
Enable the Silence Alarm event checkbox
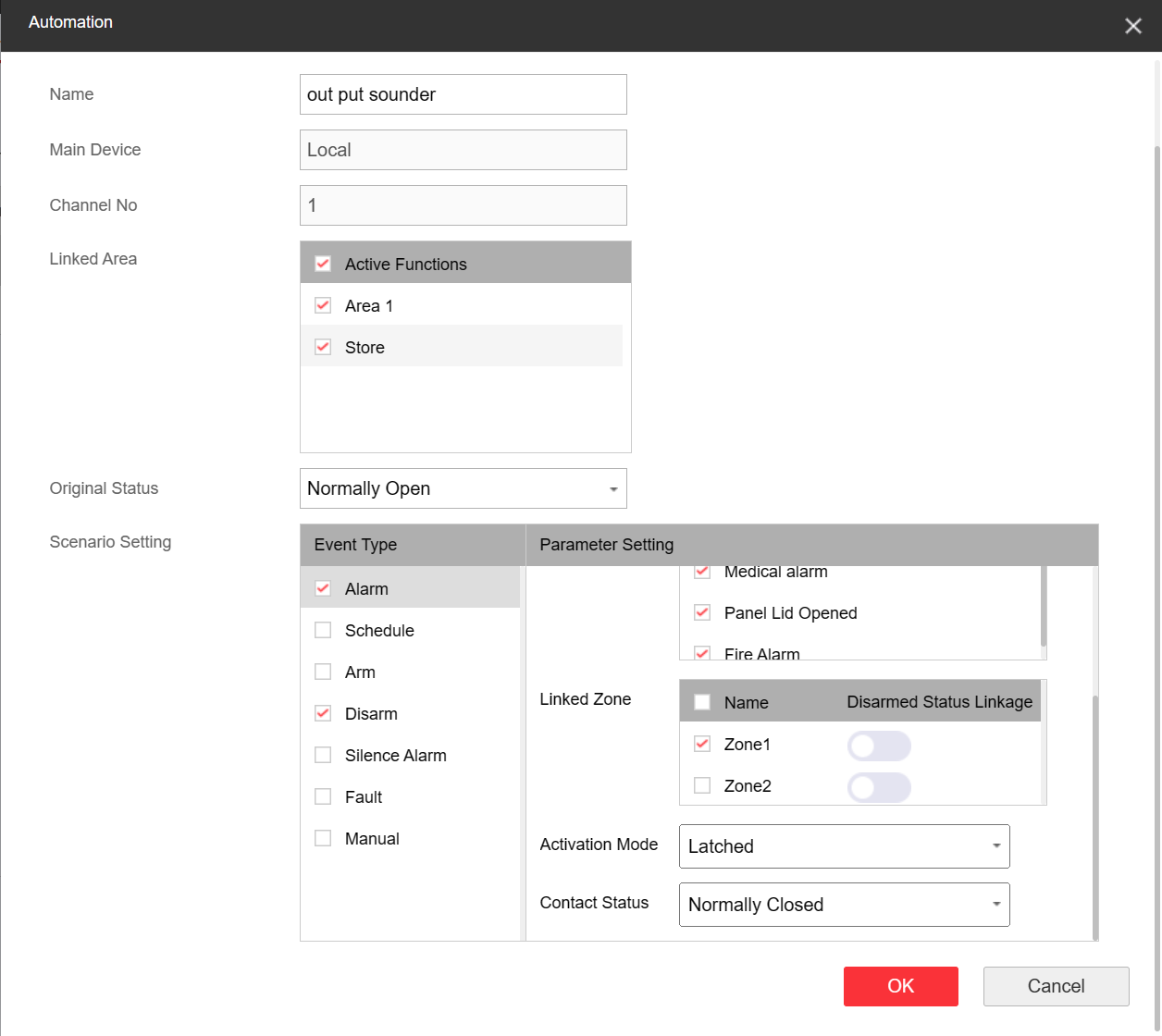click(323, 755)
